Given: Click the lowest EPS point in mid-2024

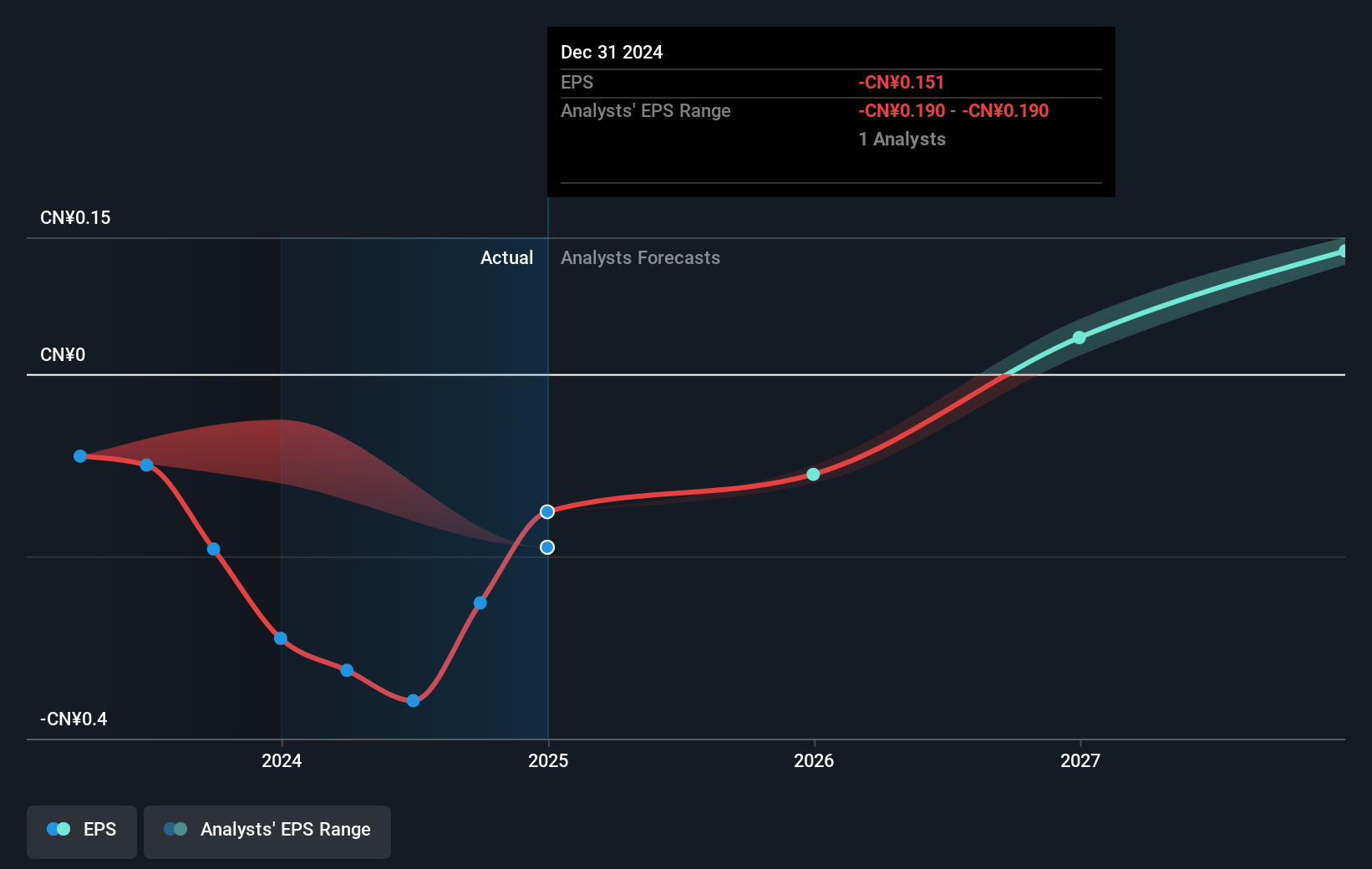Looking at the screenshot, I should point(413,700).
